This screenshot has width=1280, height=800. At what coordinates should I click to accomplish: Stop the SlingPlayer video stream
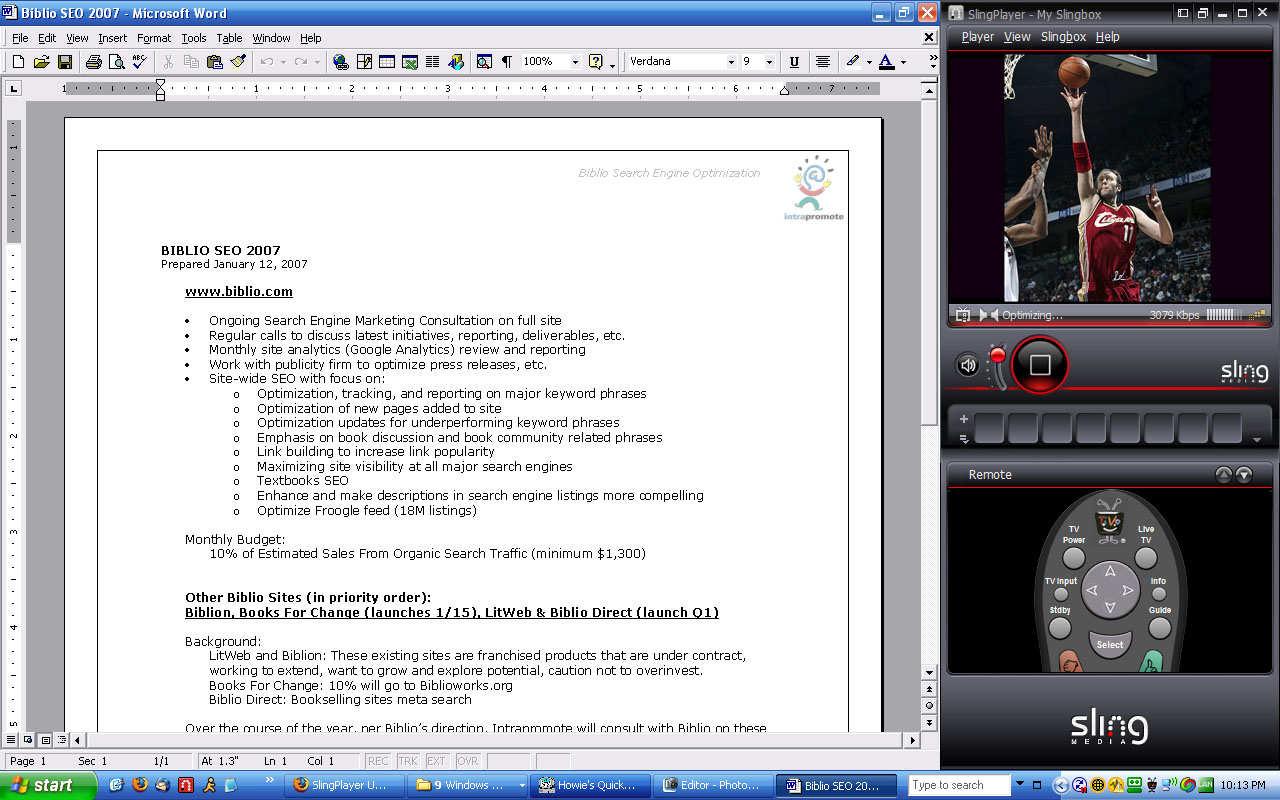(1040, 365)
